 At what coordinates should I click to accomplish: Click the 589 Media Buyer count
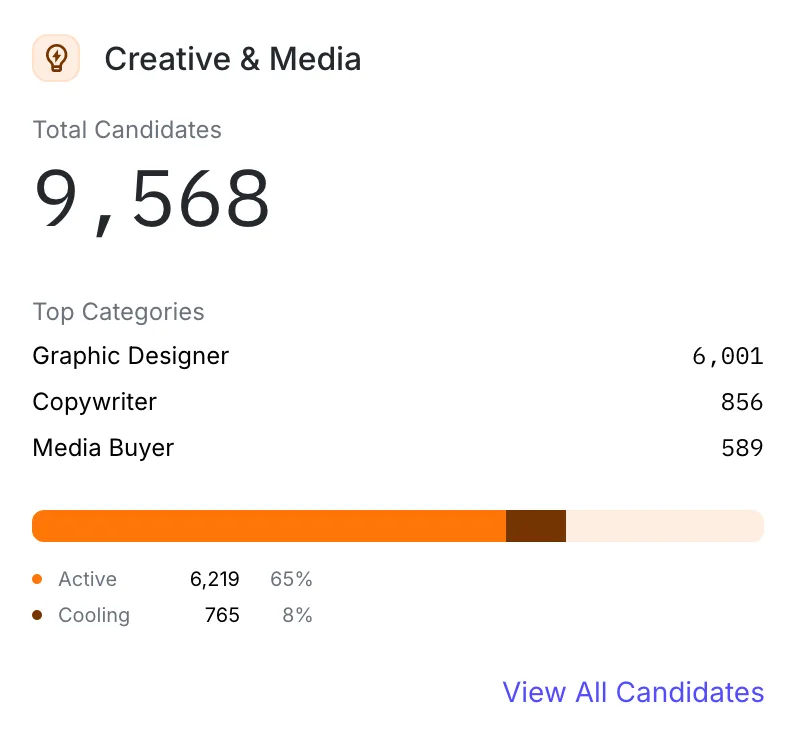742,448
